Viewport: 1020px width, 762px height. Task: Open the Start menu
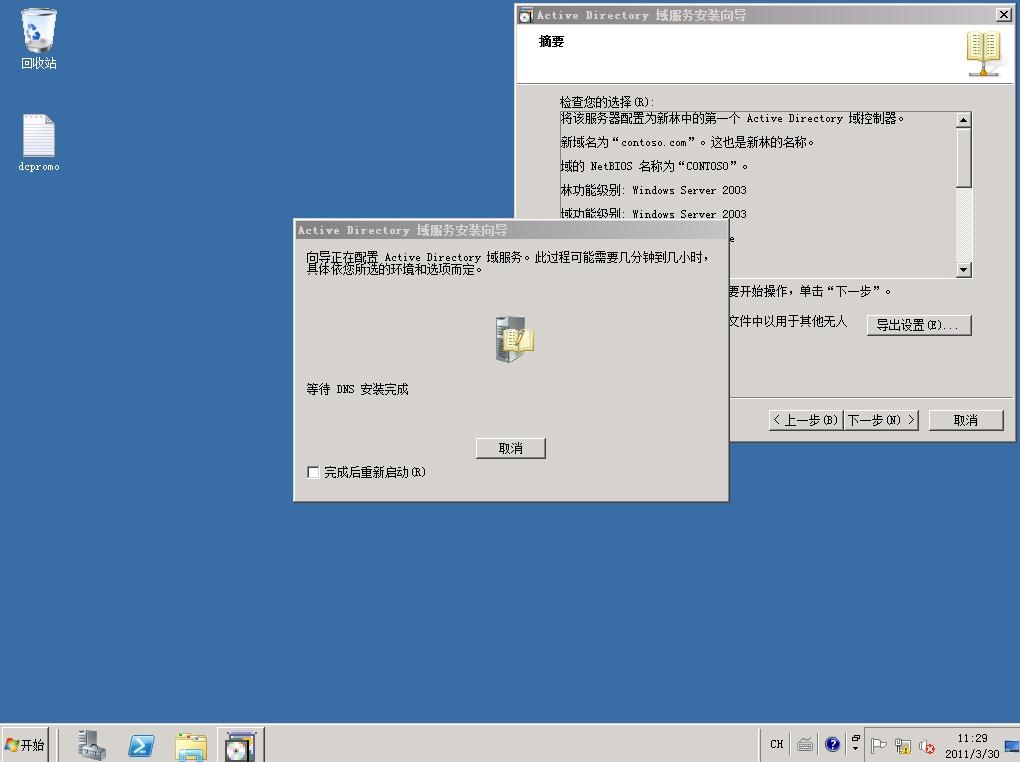25,744
